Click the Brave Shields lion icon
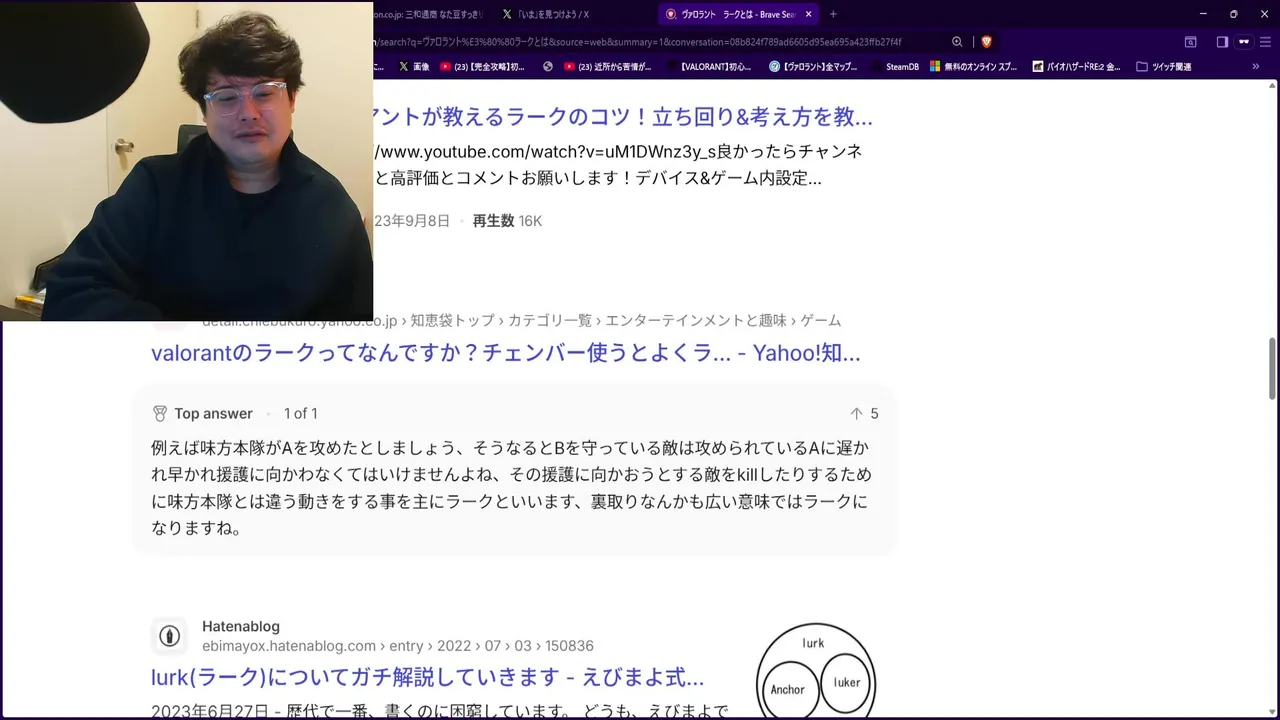Screen dimensions: 1280x720 (x=986, y=42)
